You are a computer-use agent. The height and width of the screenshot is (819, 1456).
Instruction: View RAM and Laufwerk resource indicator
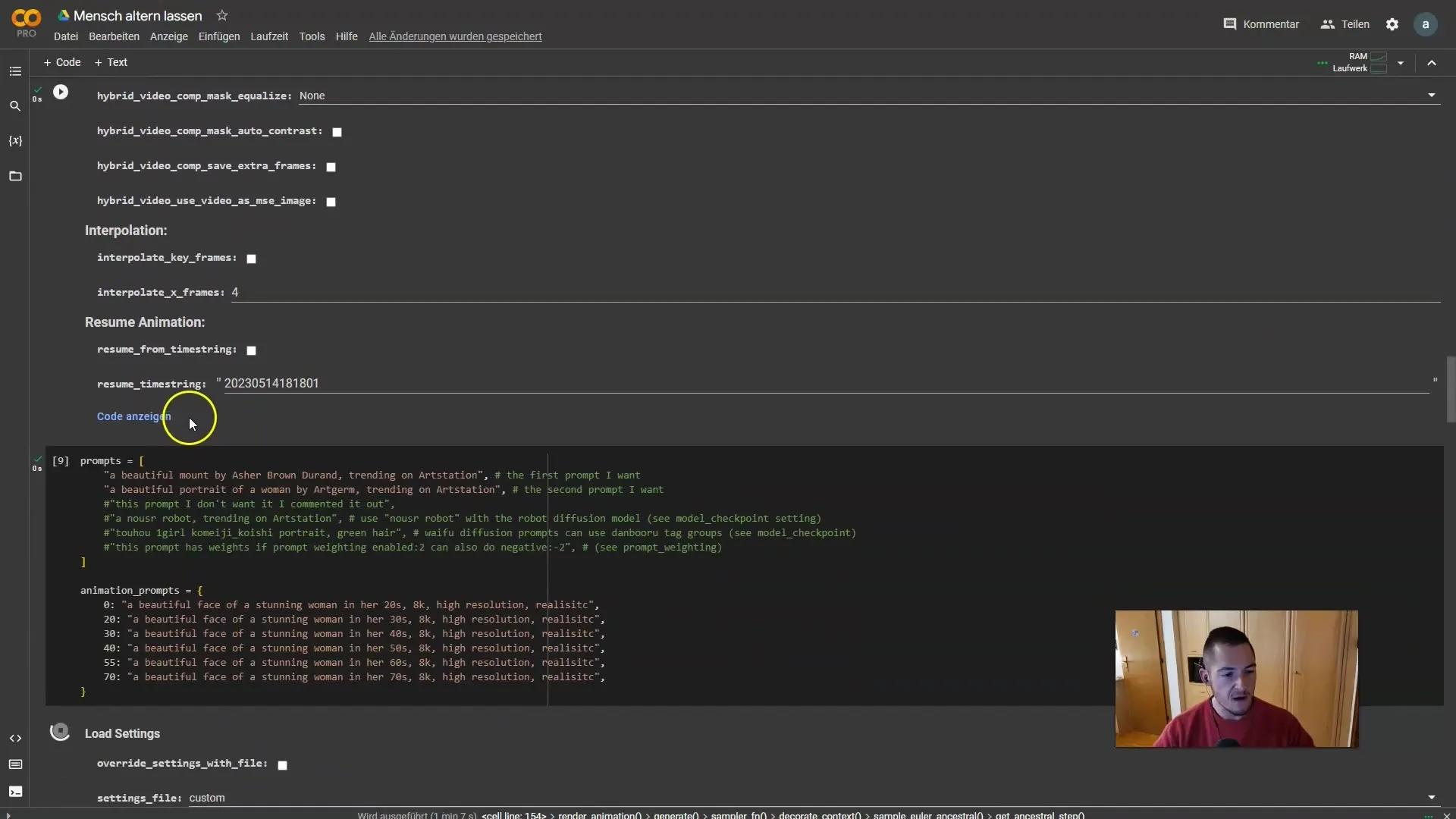(1360, 62)
